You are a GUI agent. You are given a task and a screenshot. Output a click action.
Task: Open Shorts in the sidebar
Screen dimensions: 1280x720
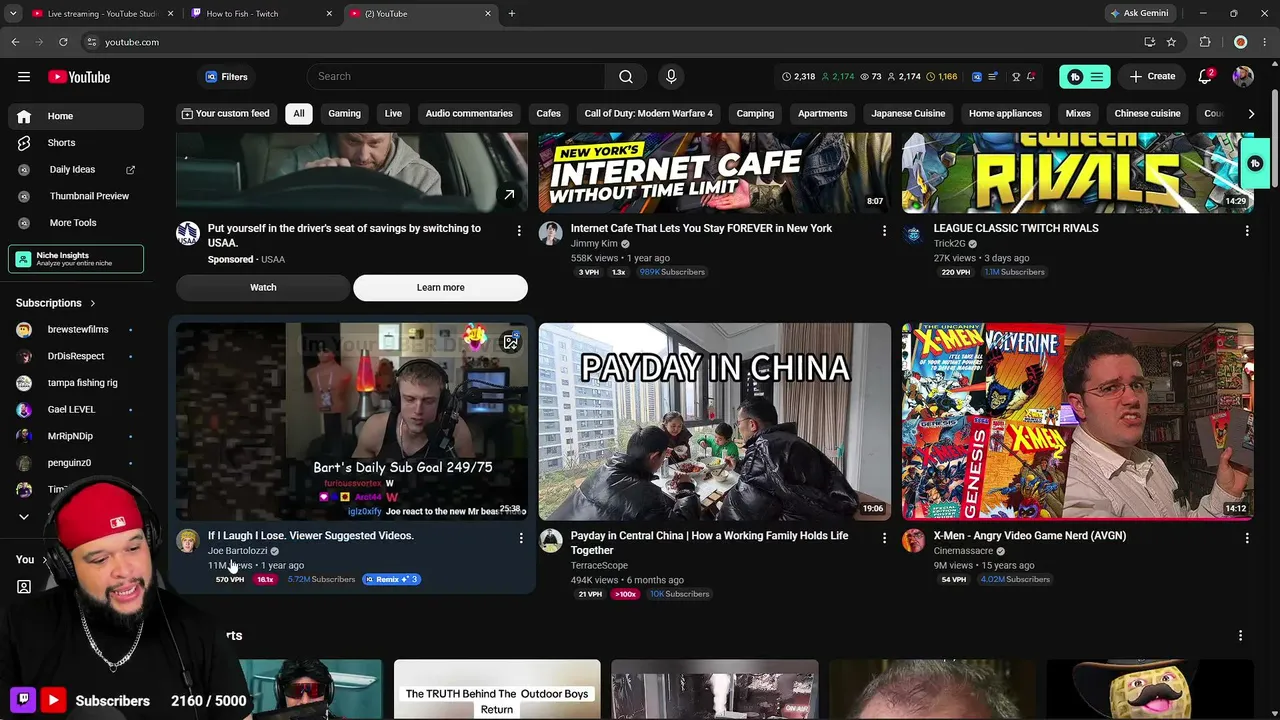[x=76, y=143]
